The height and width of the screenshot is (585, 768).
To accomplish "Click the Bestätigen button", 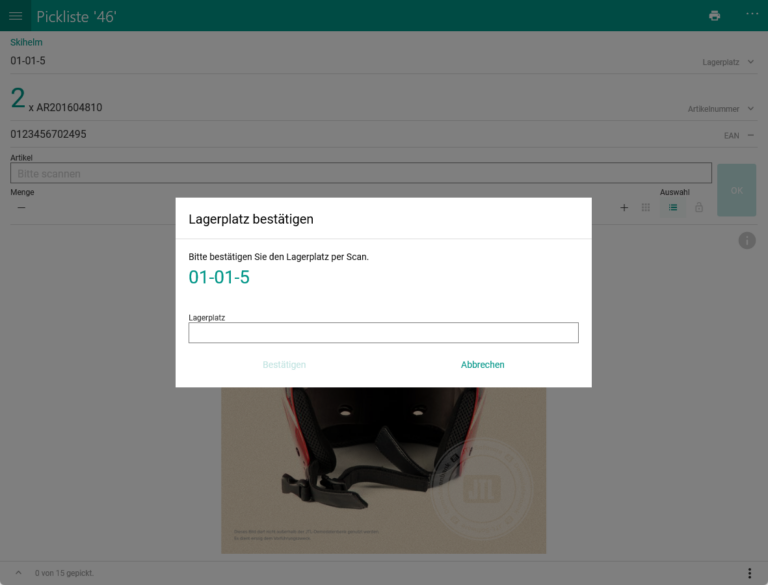I will pyautogui.click(x=284, y=365).
